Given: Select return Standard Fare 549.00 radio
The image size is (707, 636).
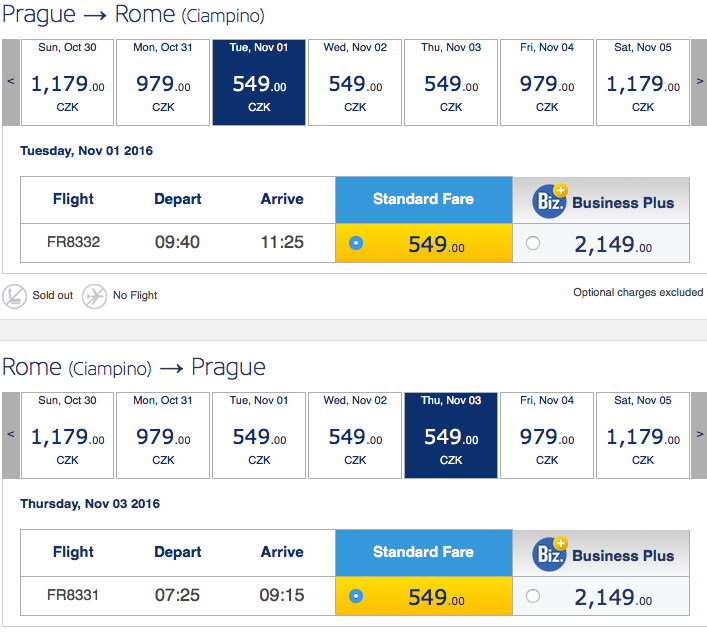Looking at the screenshot, I should click(x=356, y=596).
